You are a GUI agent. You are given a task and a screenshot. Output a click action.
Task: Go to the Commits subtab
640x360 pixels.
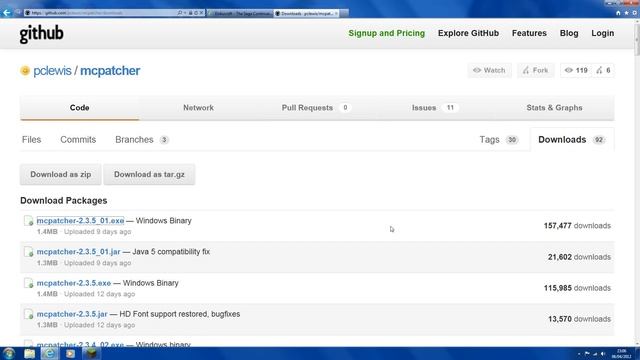[78, 140]
